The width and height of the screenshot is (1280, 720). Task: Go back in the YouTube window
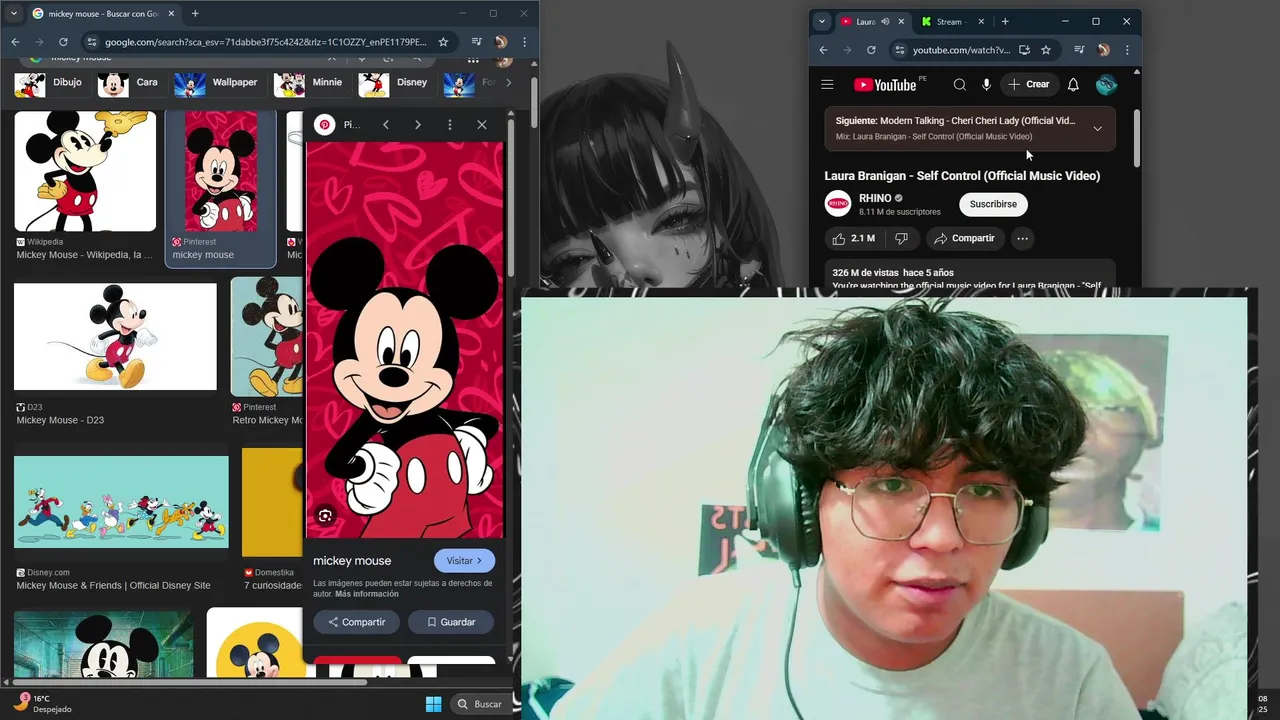[x=823, y=50]
